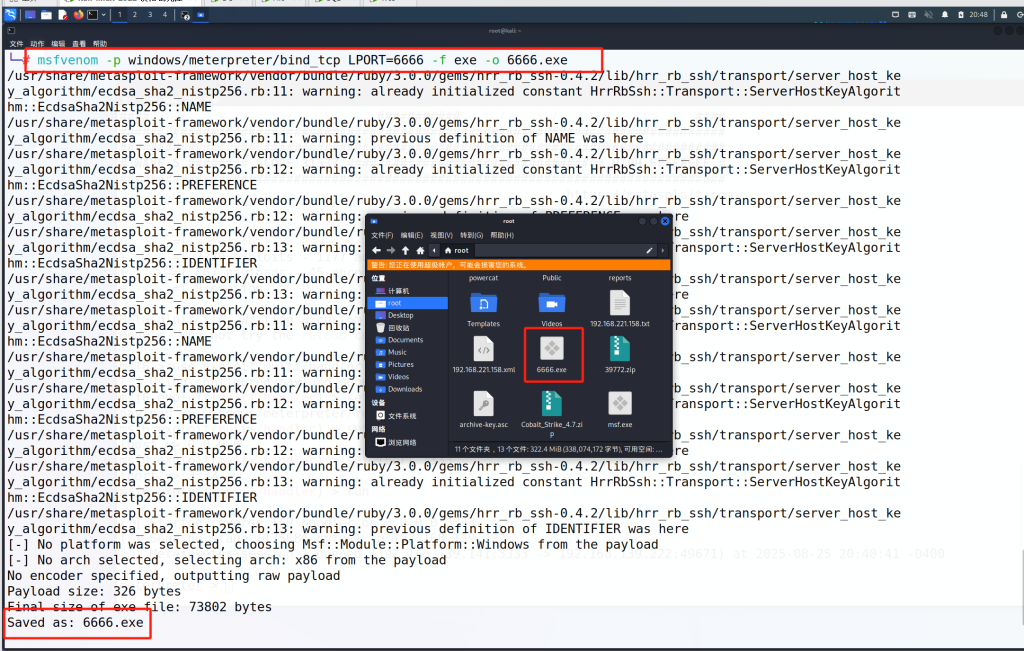Click the home folder toolbar icon
Screen dimensions: 1024x651
pos(420,251)
